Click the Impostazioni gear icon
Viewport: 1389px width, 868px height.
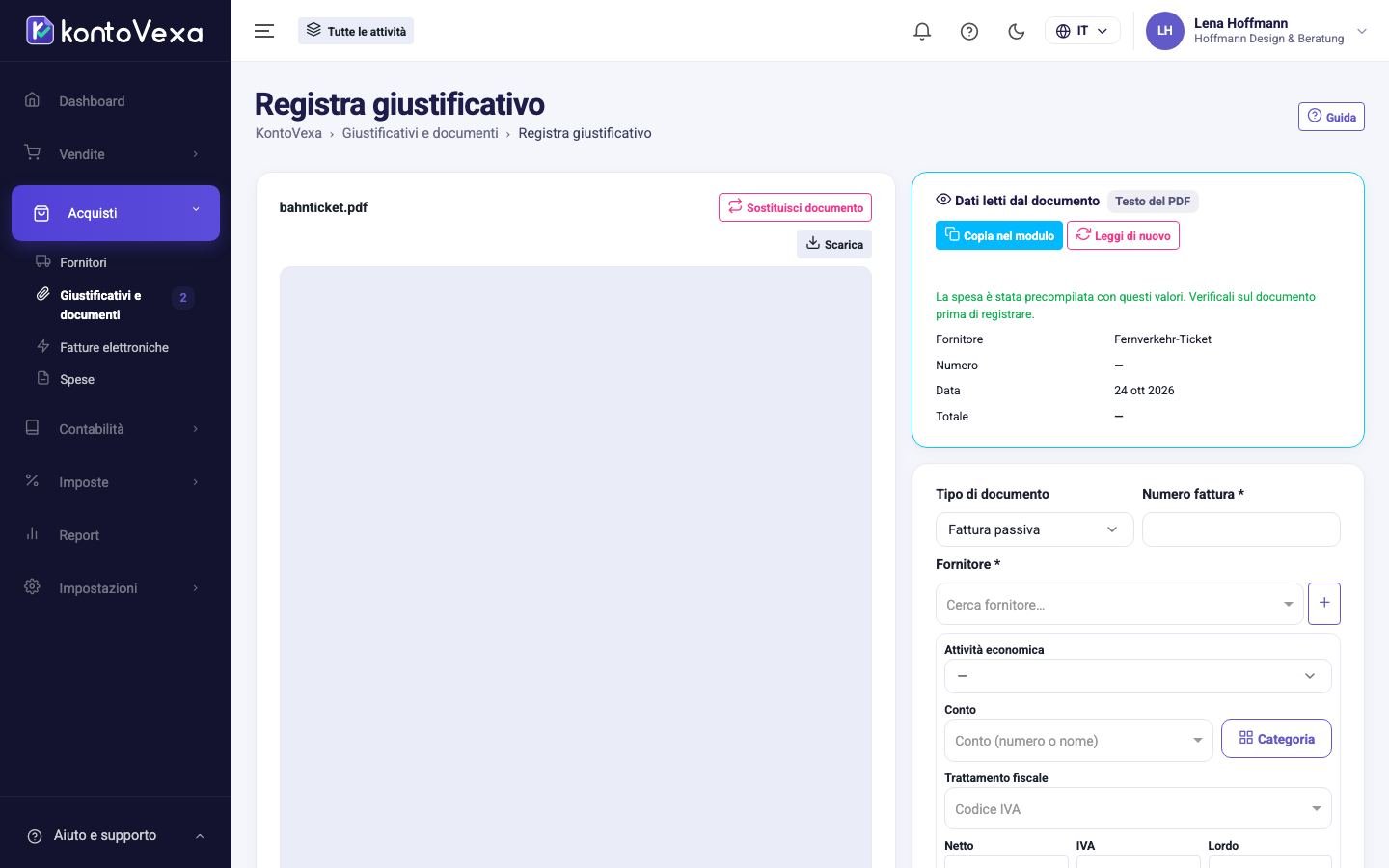coord(32,586)
